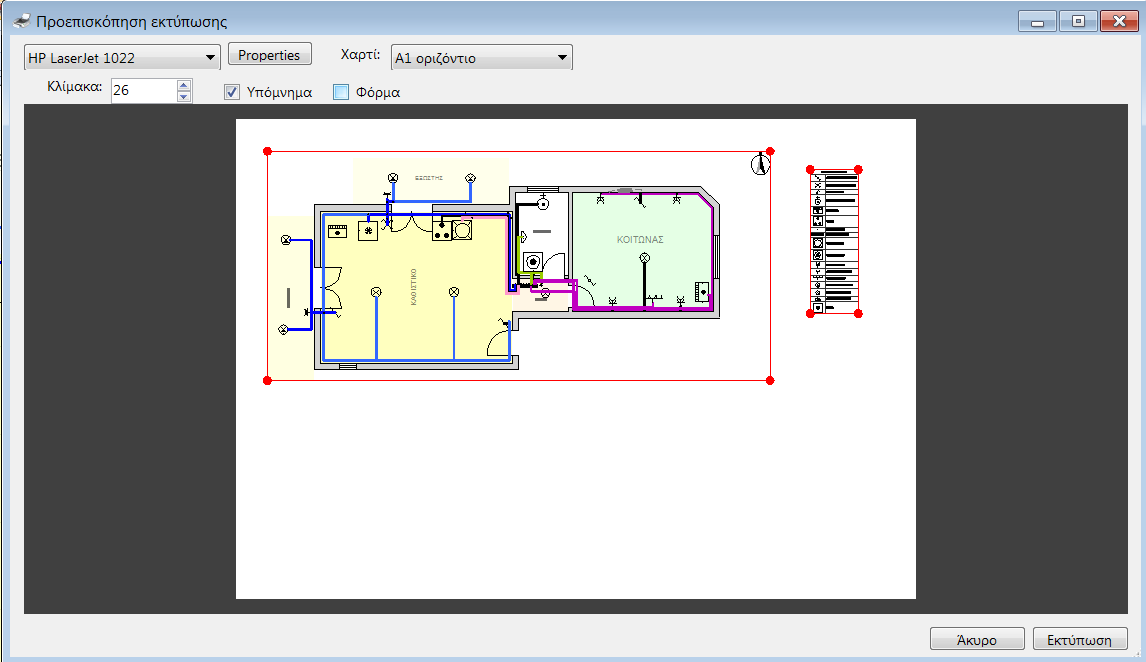Cancel printing with the Άκυρο button
The image size is (1146, 662).
(977, 638)
